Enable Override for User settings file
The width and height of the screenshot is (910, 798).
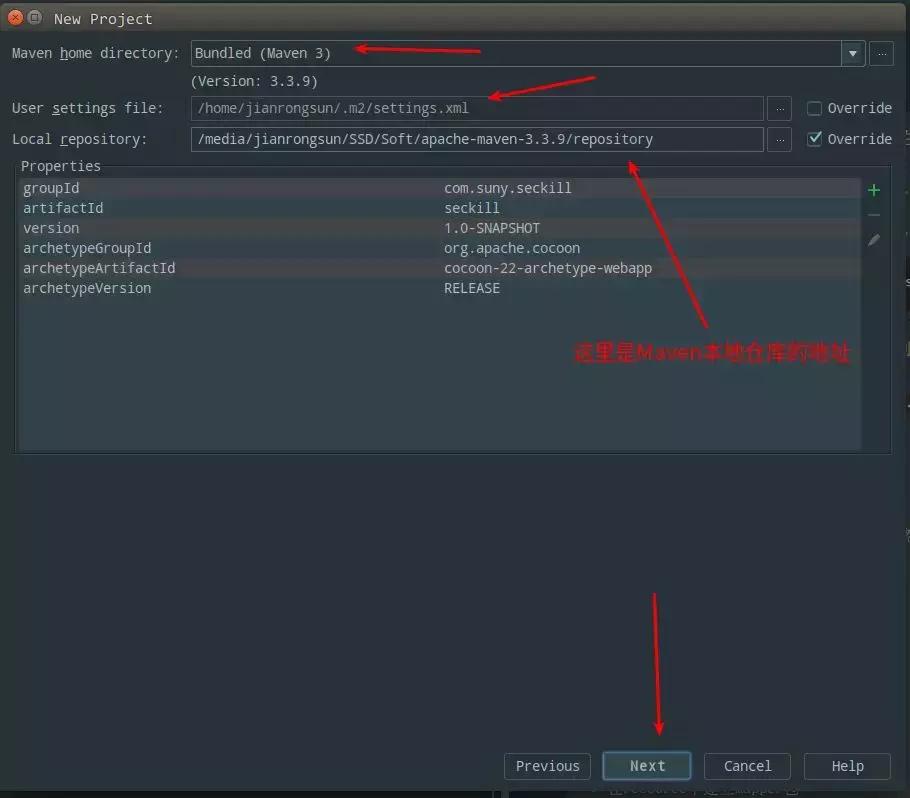coord(814,108)
